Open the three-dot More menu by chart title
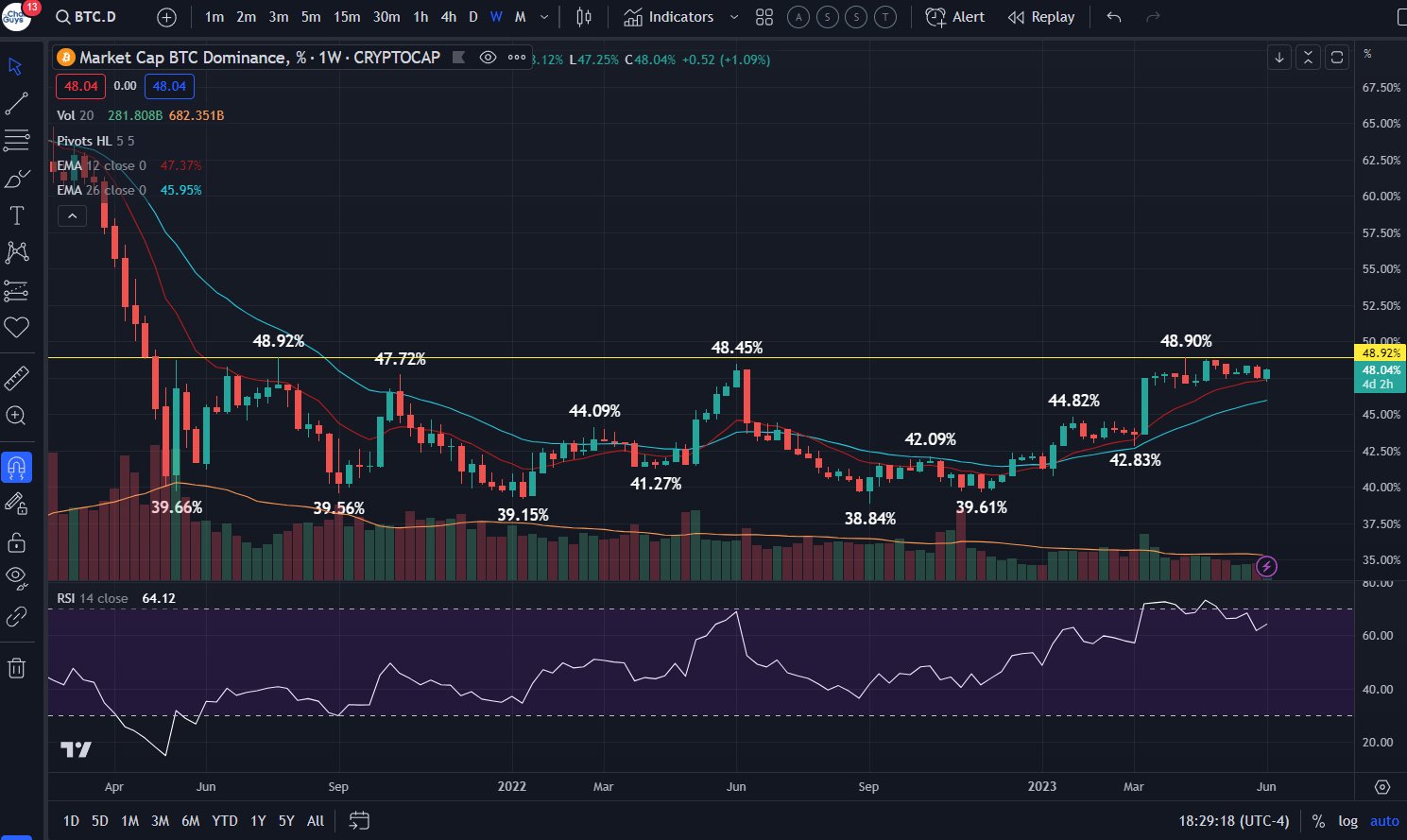The width and height of the screenshot is (1407, 840). tap(517, 58)
